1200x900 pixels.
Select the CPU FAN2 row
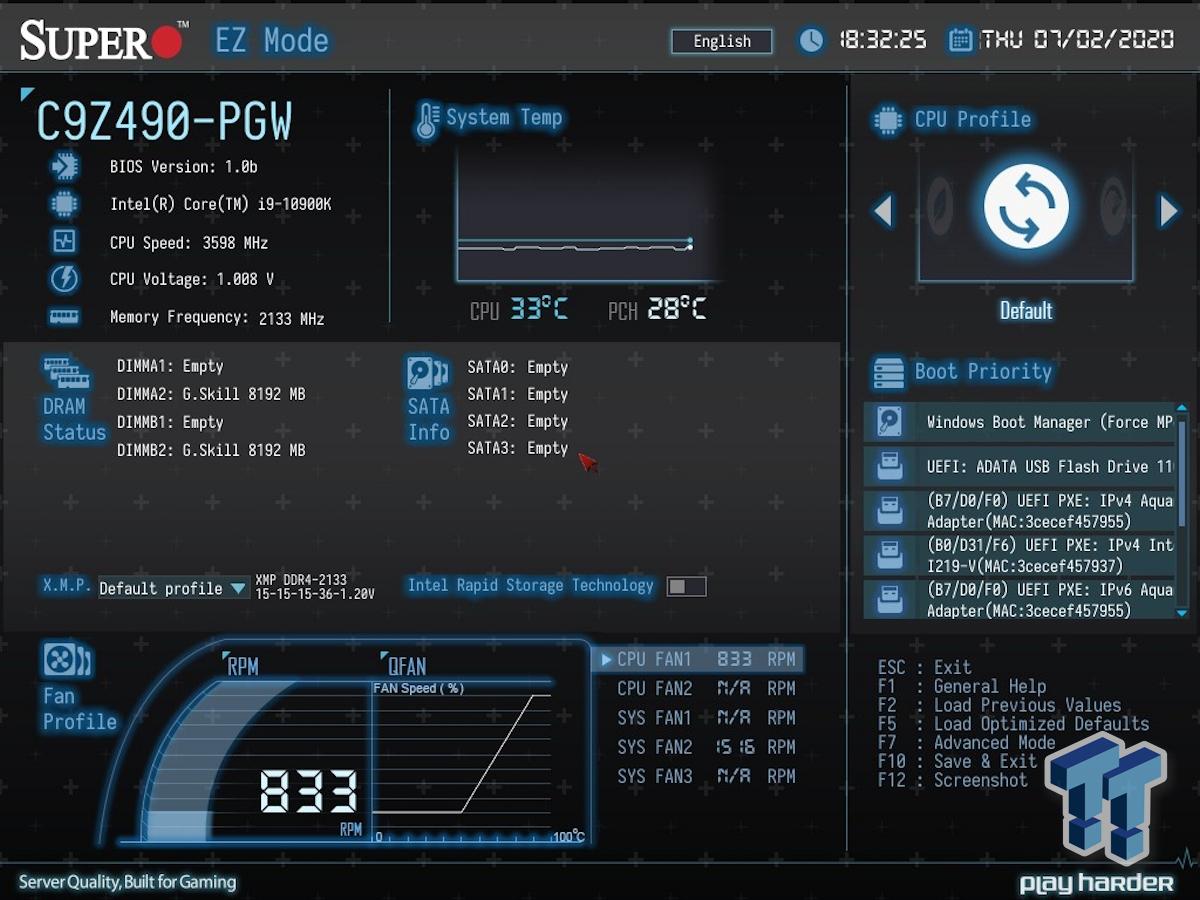pyautogui.click(x=706, y=688)
